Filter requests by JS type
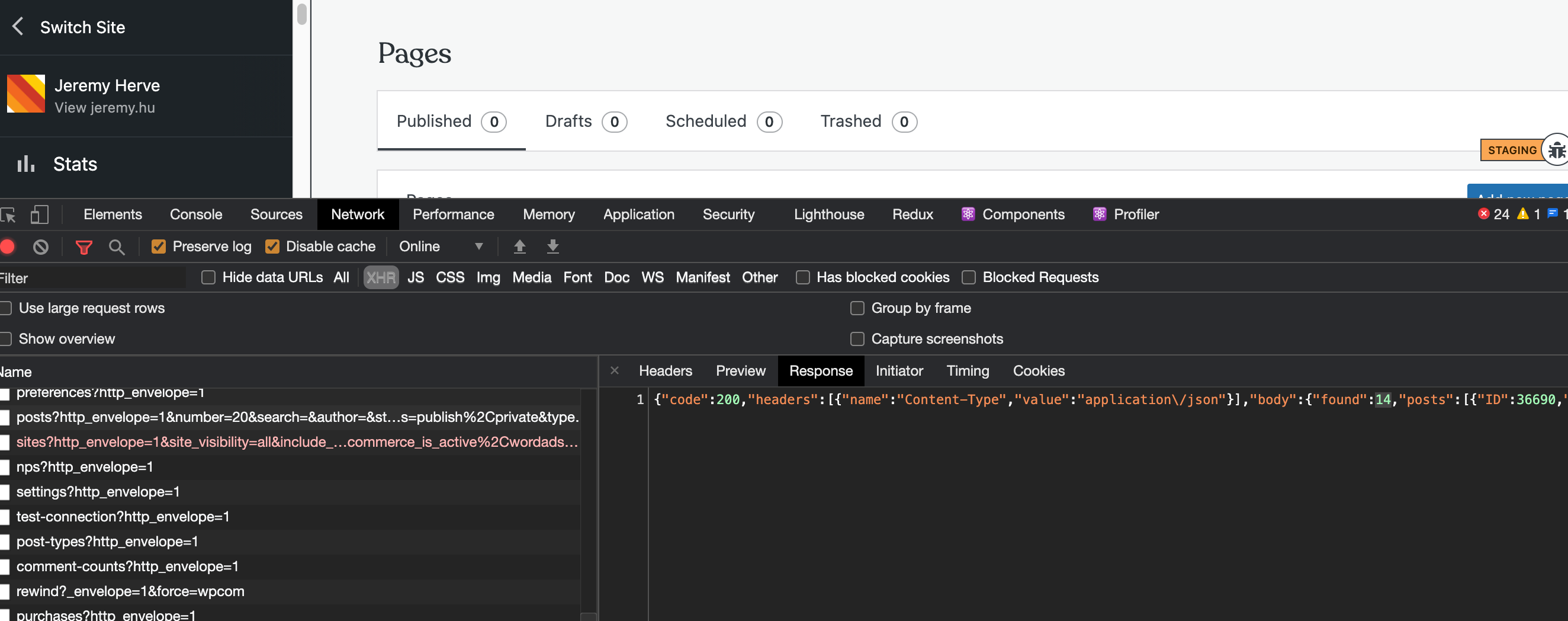This screenshot has width=1568, height=621. click(415, 277)
